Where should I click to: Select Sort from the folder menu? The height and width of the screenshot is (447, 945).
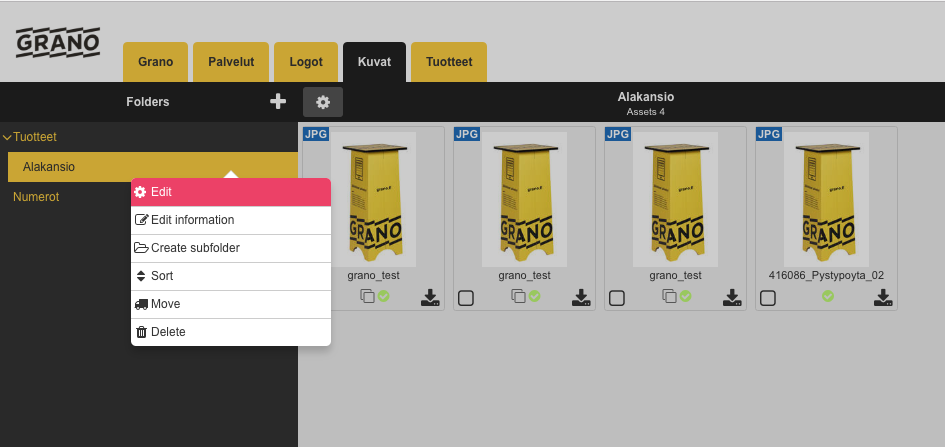[x=231, y=277]
